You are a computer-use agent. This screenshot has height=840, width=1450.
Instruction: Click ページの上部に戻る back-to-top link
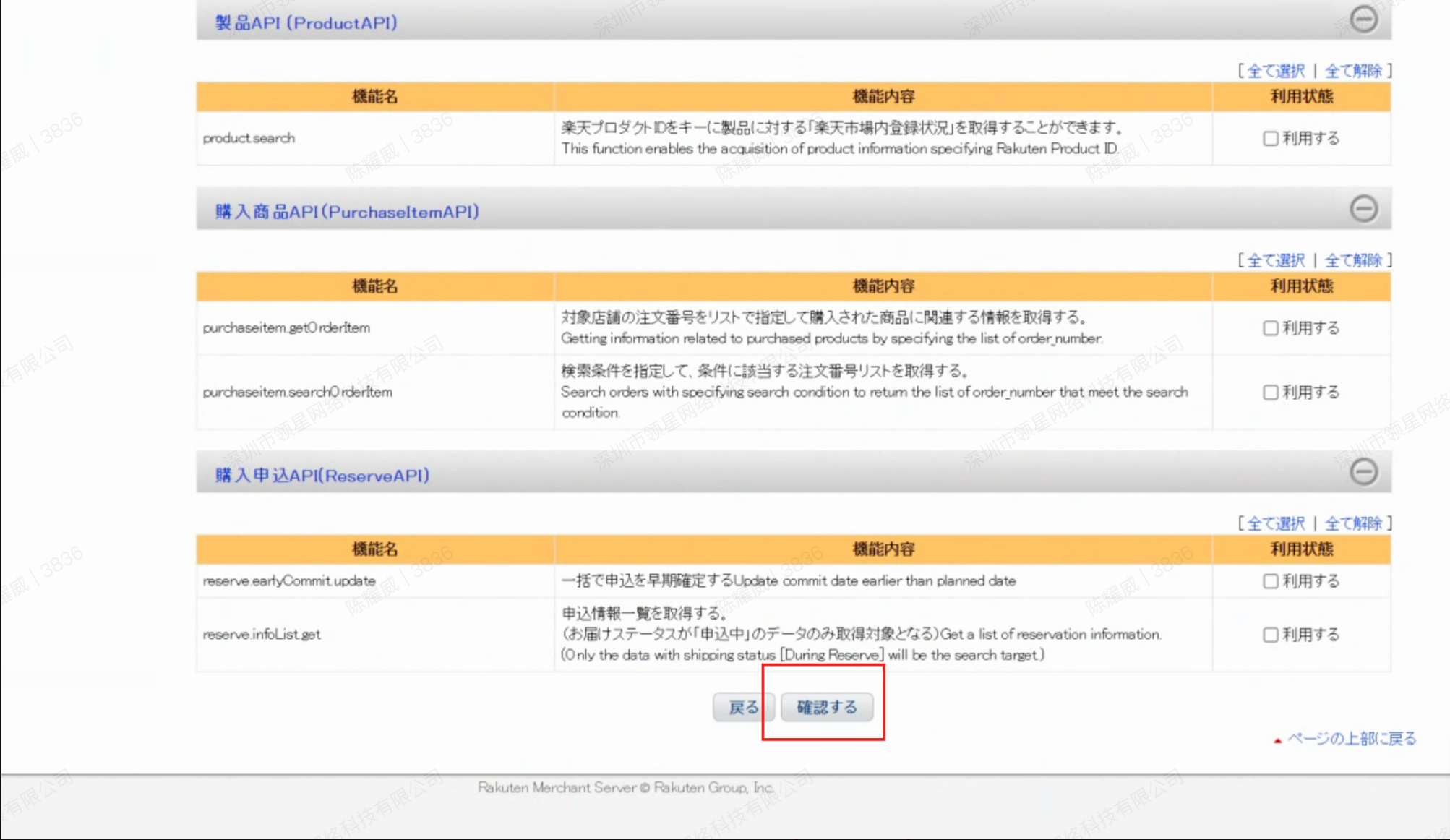[1351, 739]
